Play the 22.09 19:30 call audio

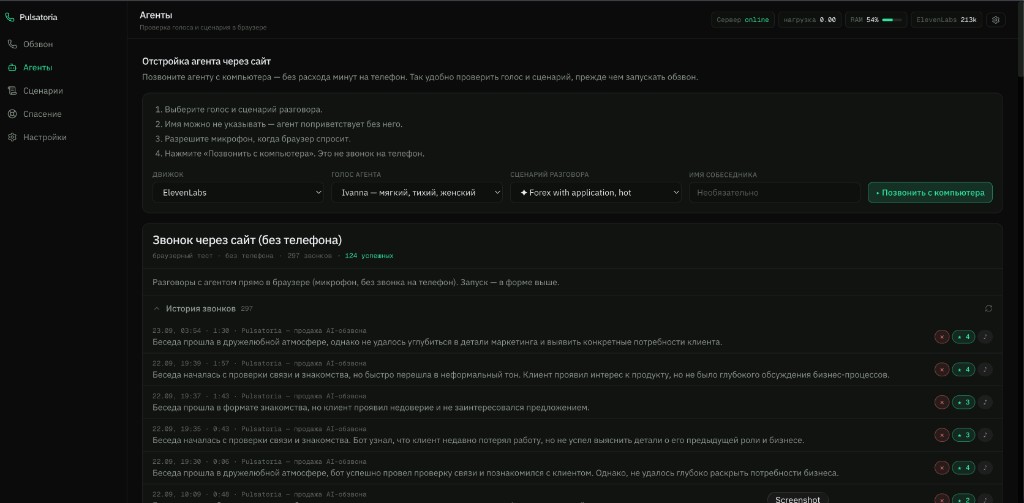pos(985,467)
